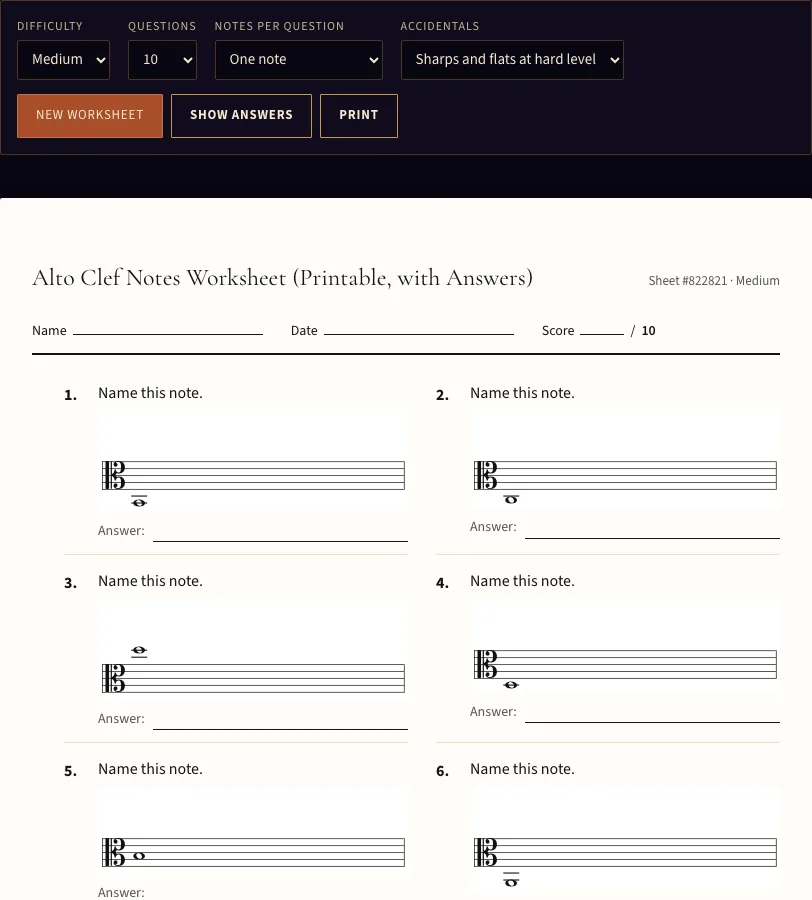Screen dimensions: 812x900
Task: Click question 1 'Name this note.' text
Action: (x=150, y=393)
